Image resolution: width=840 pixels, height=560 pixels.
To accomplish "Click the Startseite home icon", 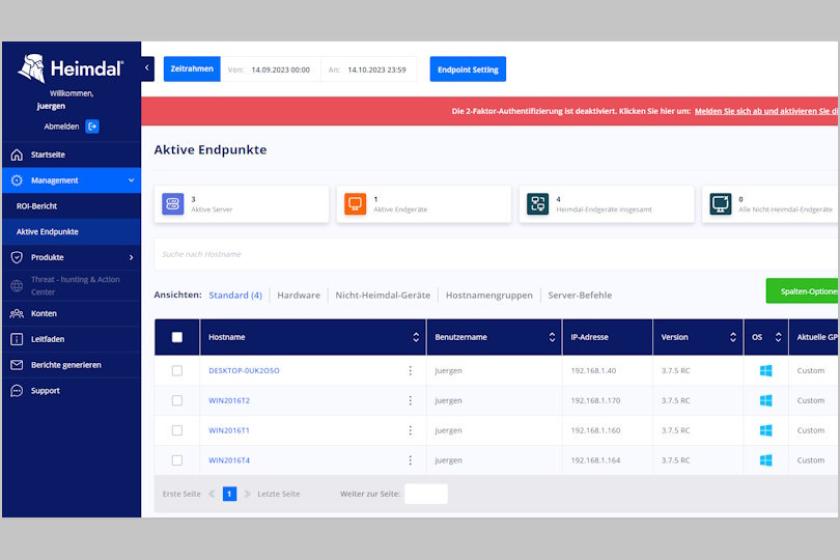I will coord(17,155).
